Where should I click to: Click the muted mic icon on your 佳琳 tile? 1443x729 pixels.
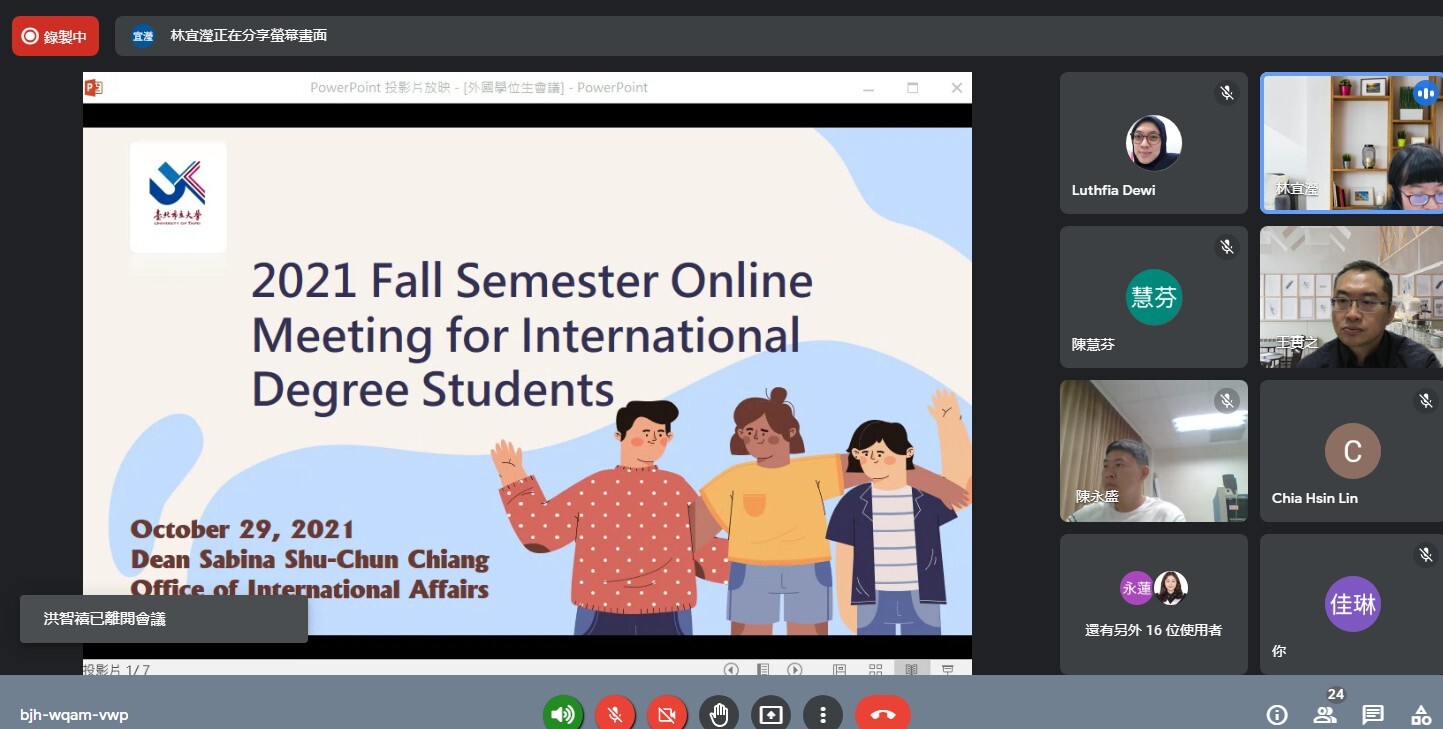(x=1425, y=555)
